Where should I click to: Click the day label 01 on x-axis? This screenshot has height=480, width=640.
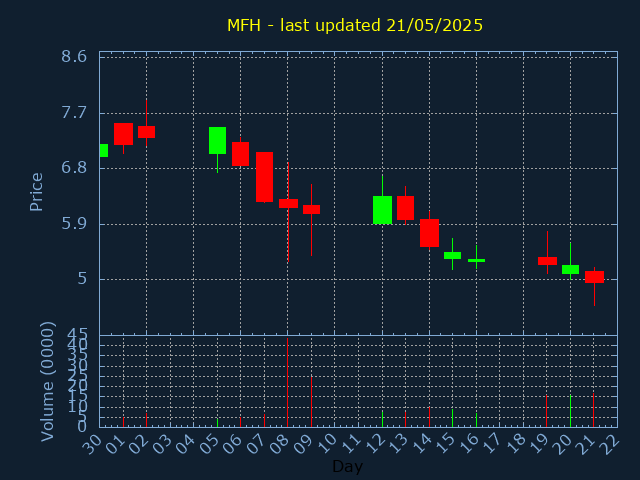click(x=116, y=444)
